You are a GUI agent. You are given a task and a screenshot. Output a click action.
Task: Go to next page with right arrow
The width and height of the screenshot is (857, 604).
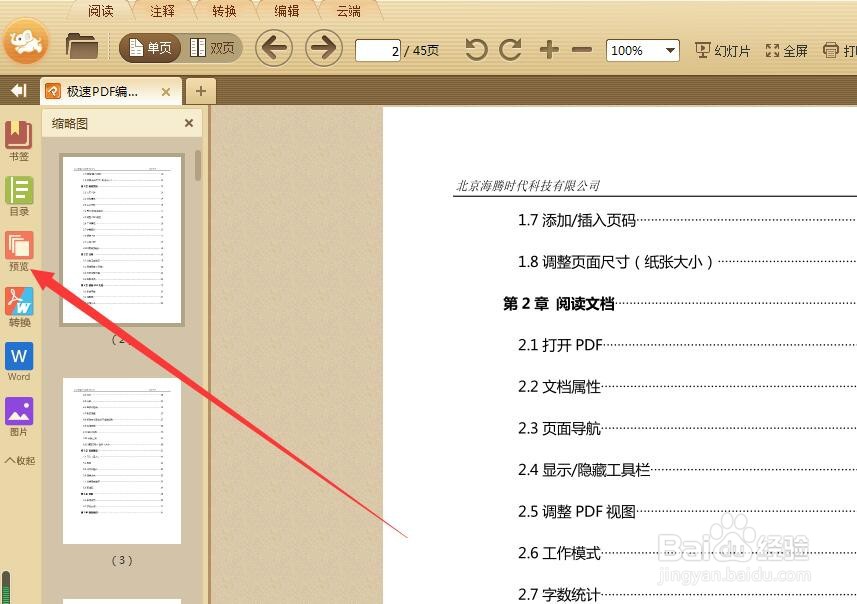[x=324, y=48]
